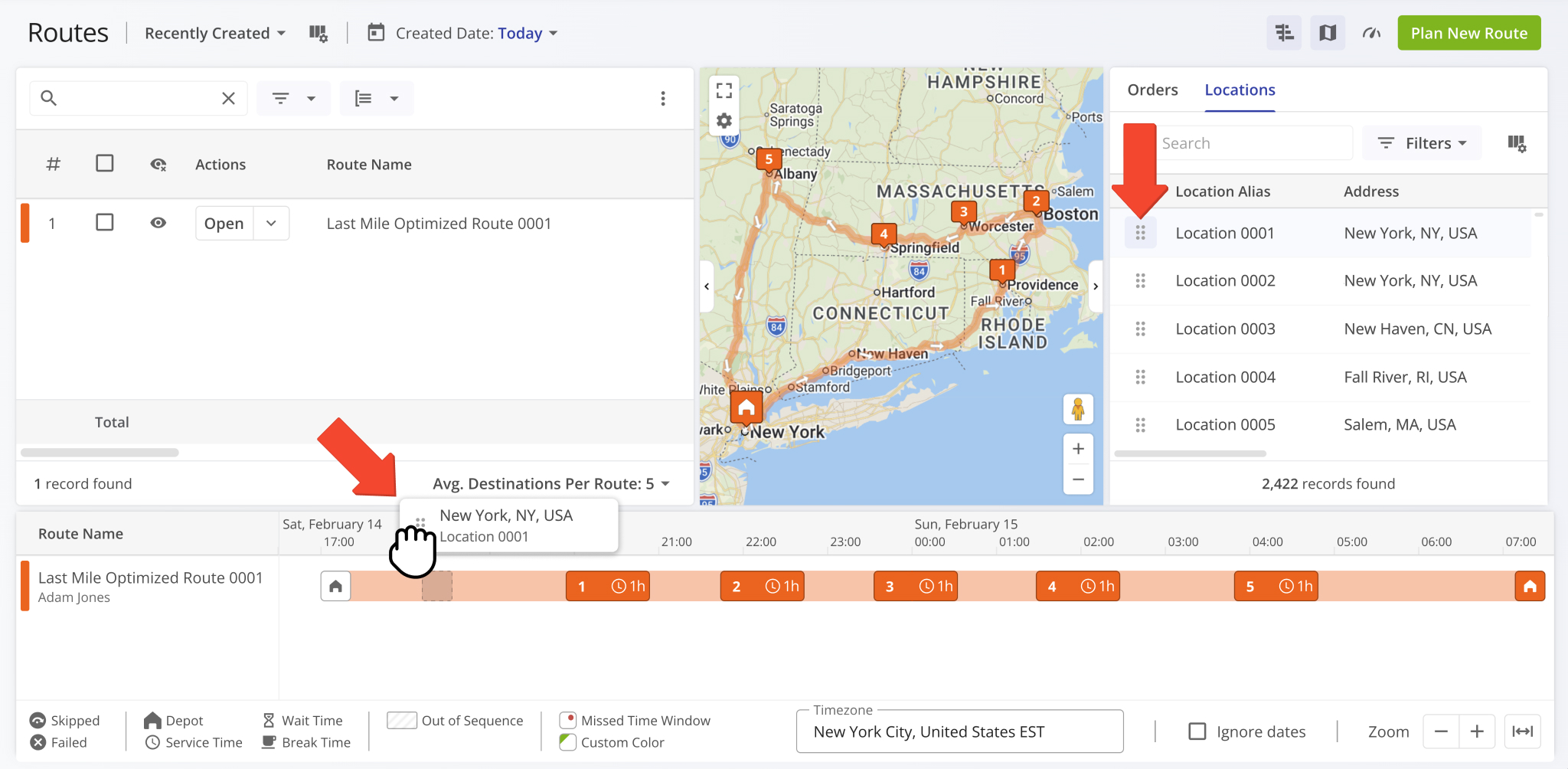Open the route using the Open button
This screenshot has height=769, width=1568.
(x=223, y=223)
